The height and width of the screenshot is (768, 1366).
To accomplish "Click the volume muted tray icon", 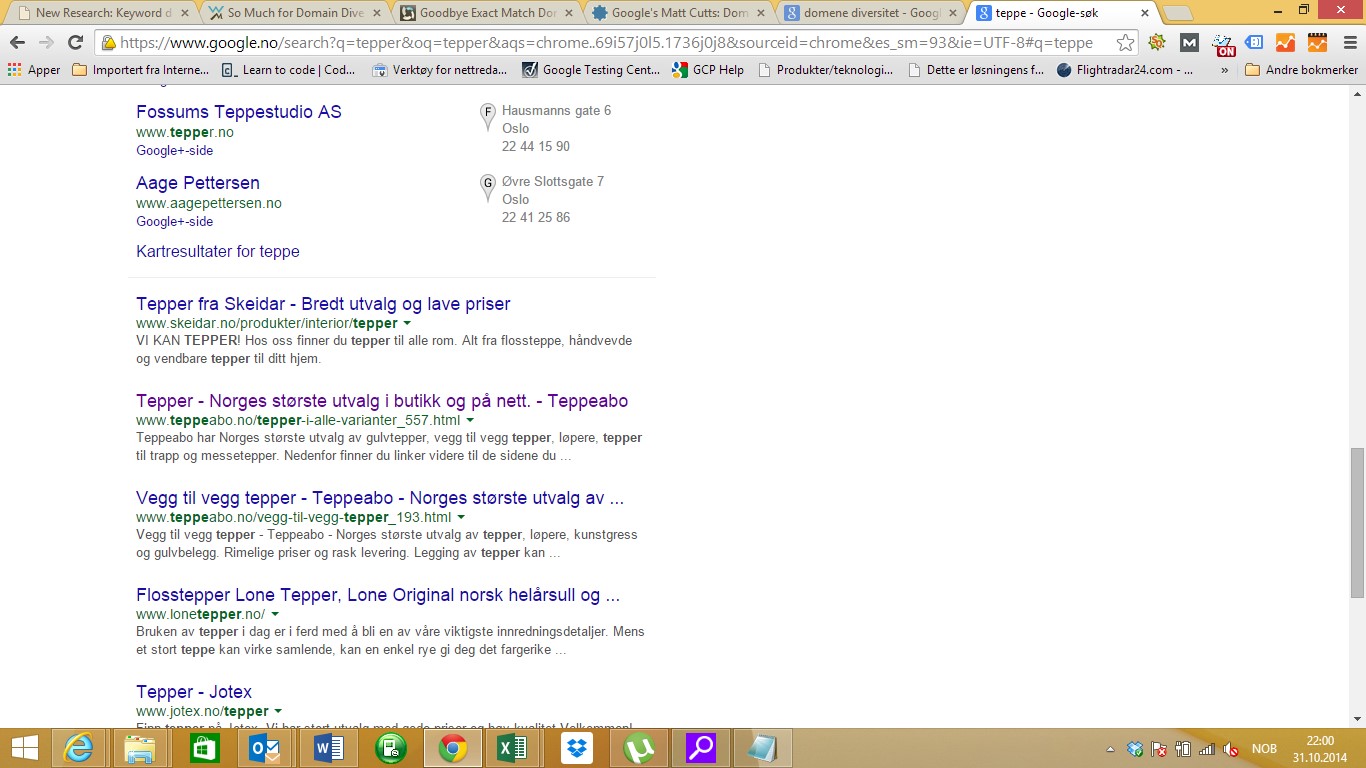I will pos(1231,749).
